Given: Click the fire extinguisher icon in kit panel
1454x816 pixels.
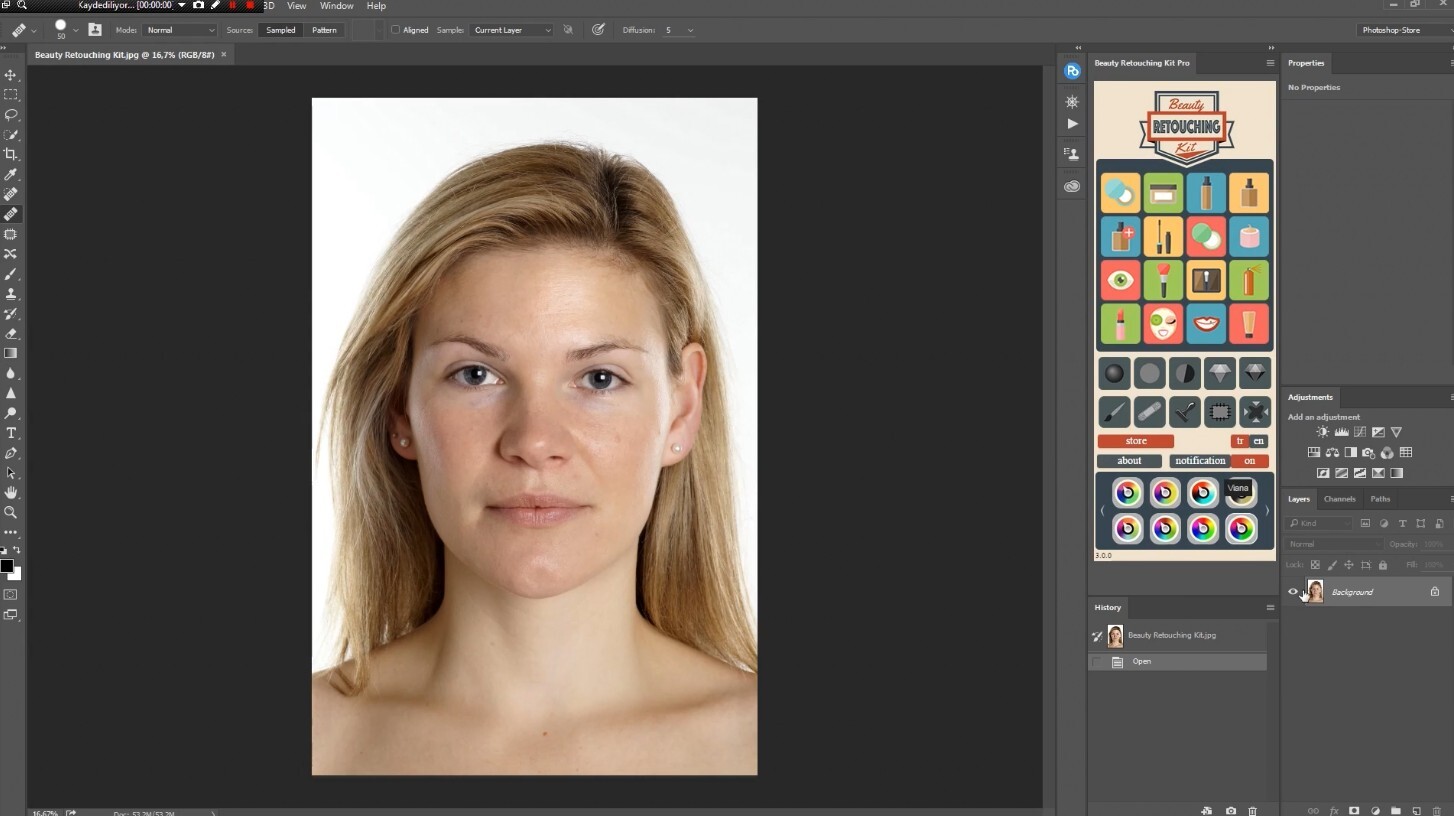Looking at the screenshot, I should coord(1248,280).
